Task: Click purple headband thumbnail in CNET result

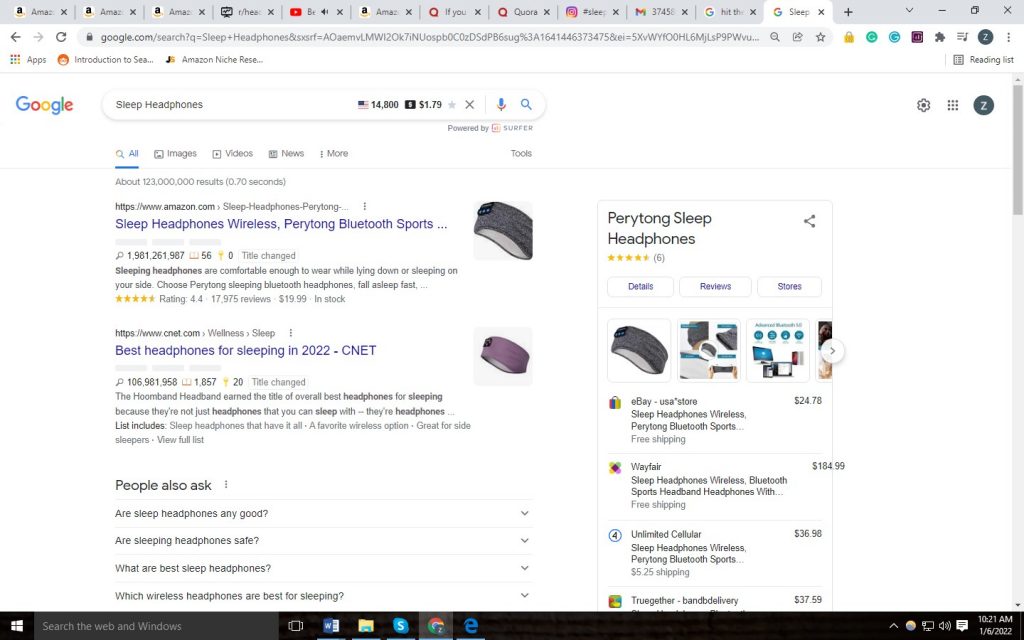Action: 503,356
